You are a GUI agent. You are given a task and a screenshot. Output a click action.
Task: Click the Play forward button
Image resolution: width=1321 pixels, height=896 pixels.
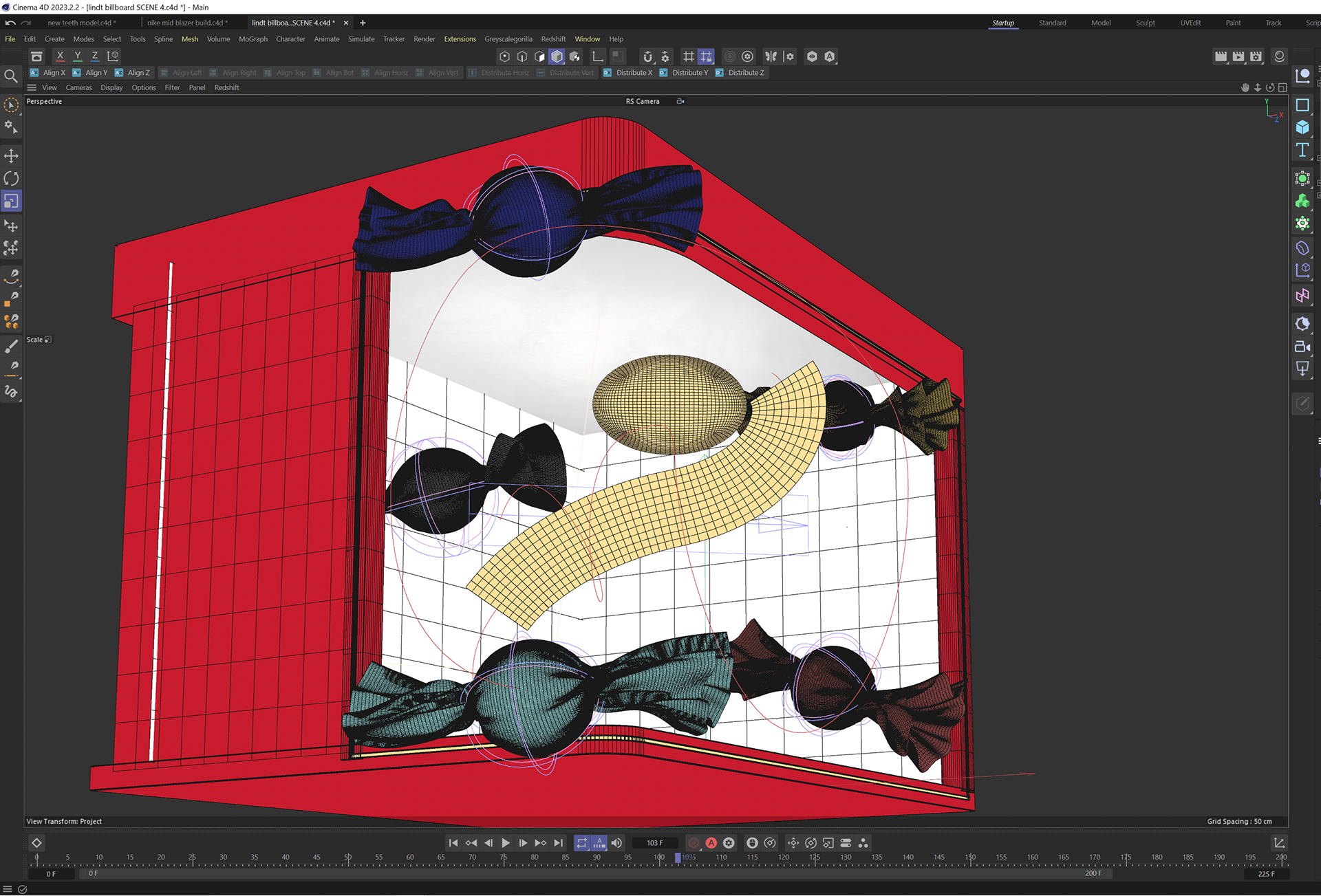click(x=506, y=843)
